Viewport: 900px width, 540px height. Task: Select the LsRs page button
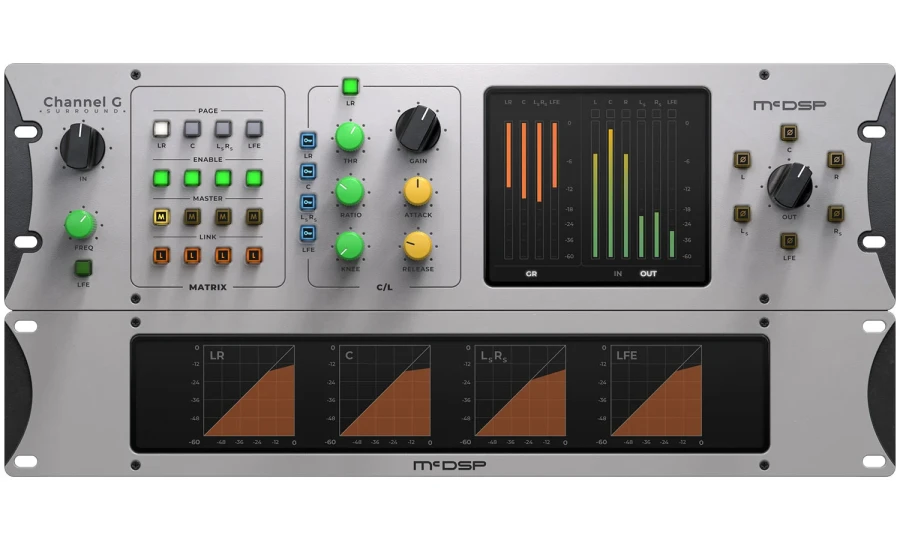pos(223,129)
